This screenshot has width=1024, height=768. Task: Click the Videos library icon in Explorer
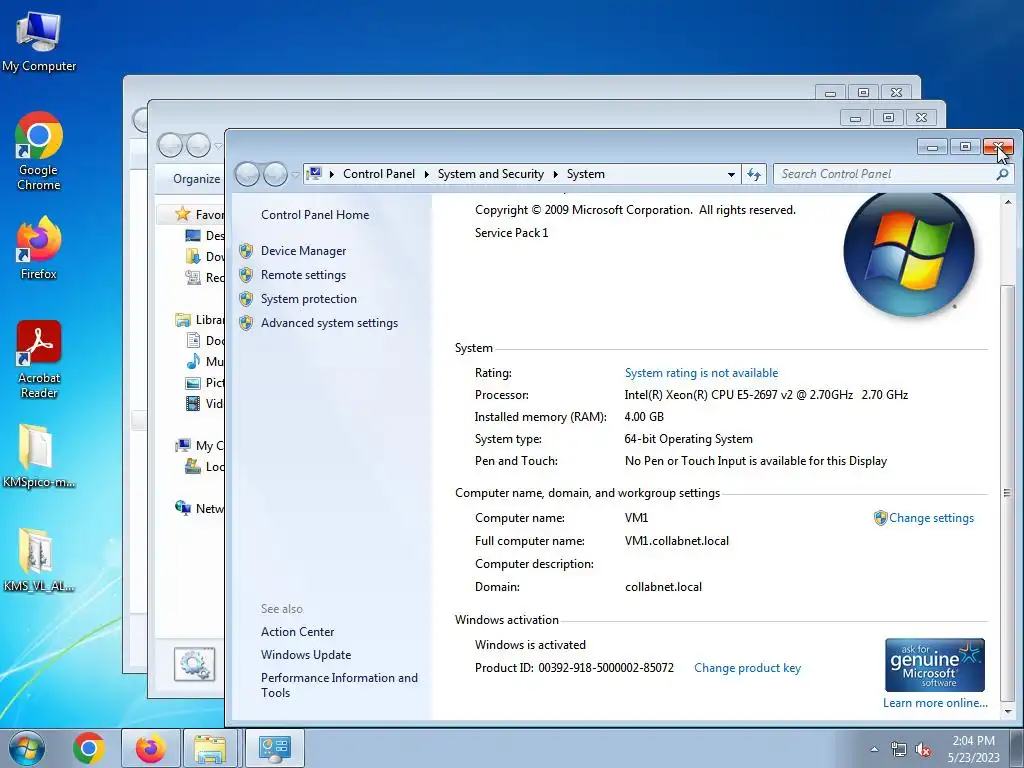[x=193, y=404]
